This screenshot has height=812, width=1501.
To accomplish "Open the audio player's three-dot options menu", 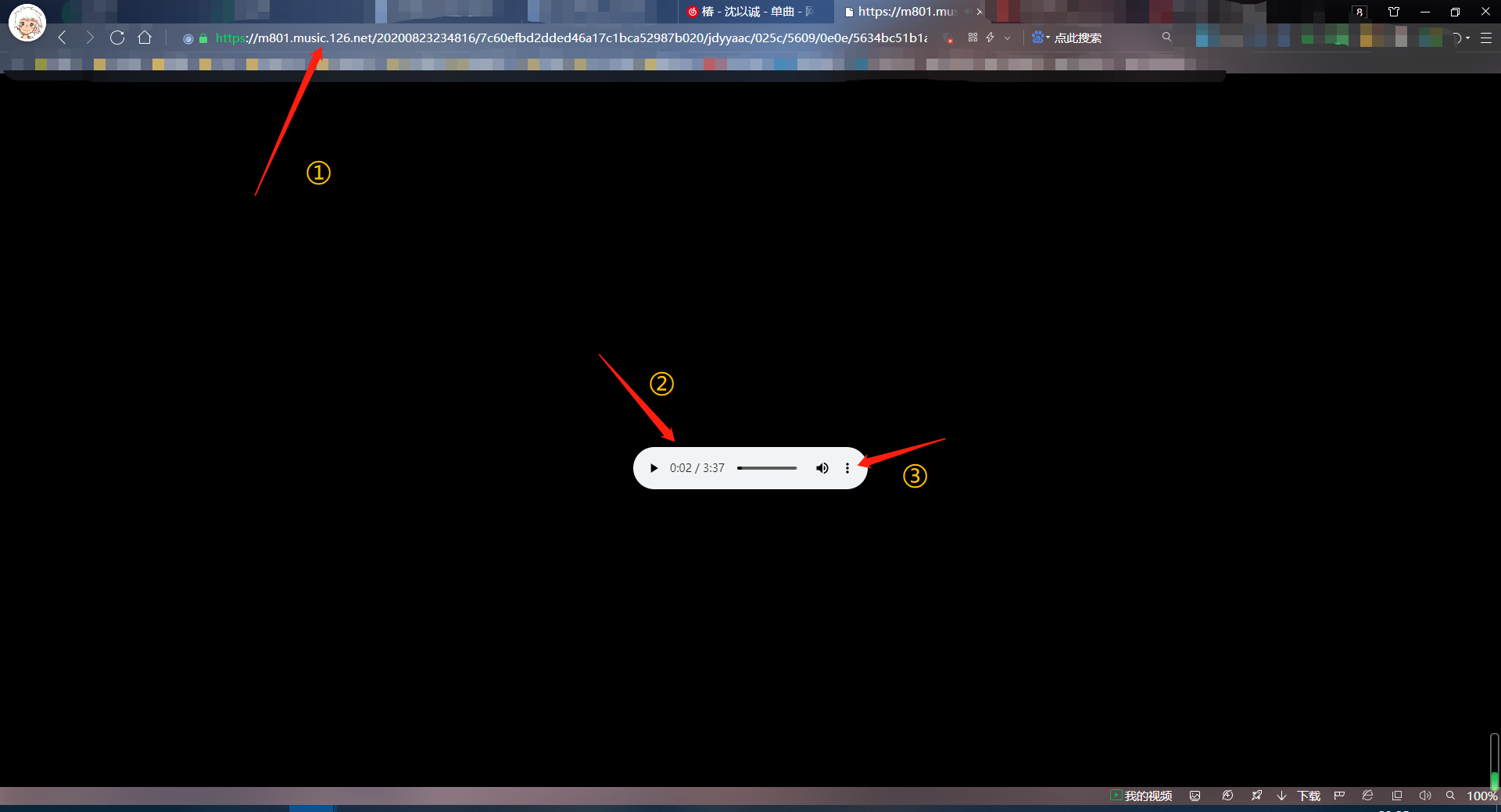I will 847,468.
